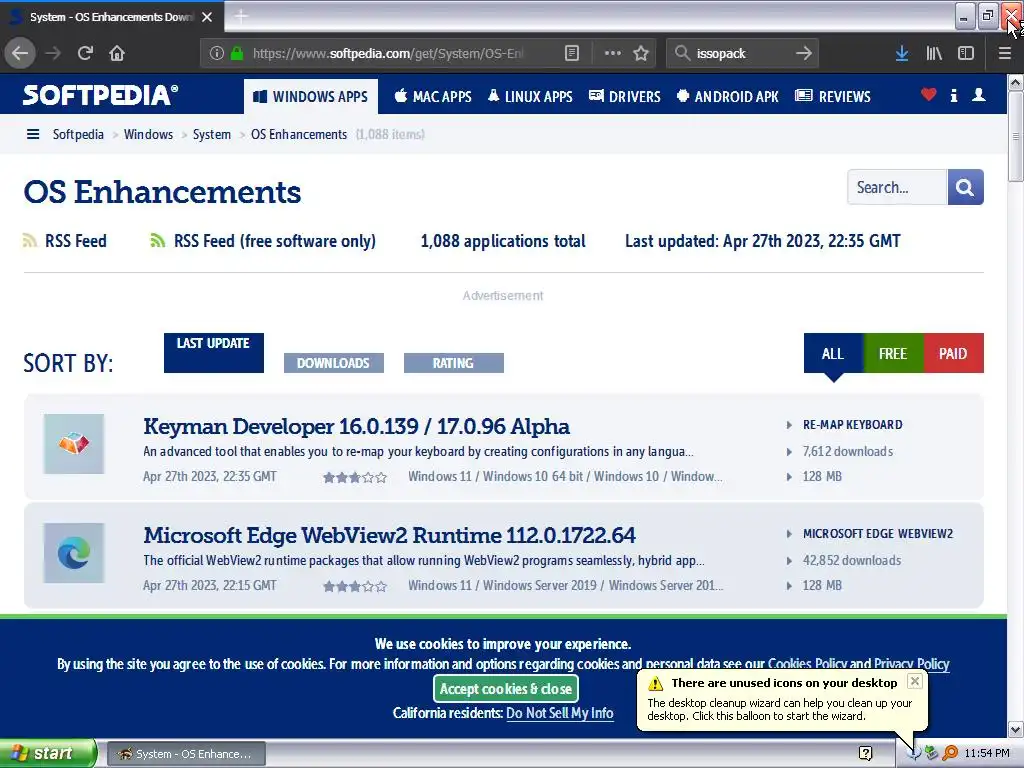Open the library bookshelf icon
Image resolution: width=1024 pixels, height=768 pixels.
click(934, 53)
